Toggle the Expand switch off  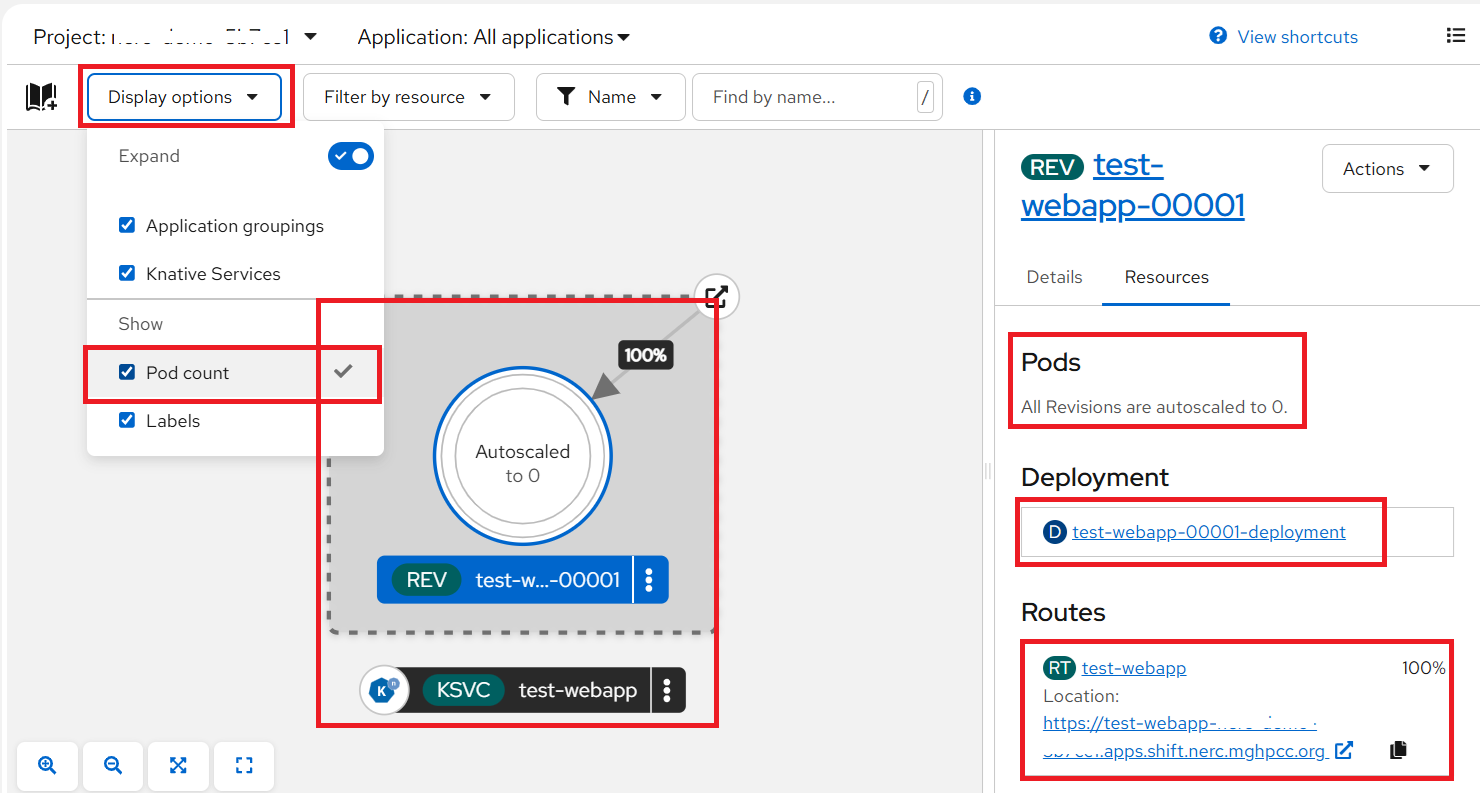351,156
